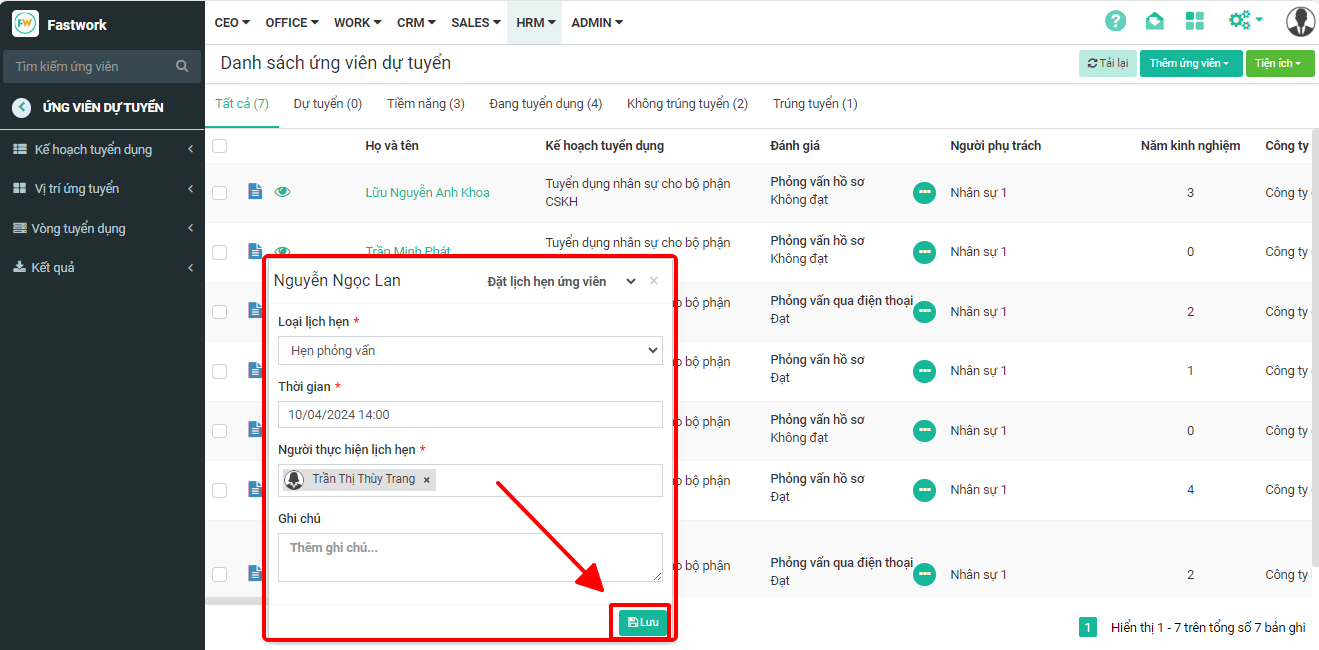This screenshot has width=1319, height=650.
Task: Switch to the Đang tuyển dụng tab
Action: (545, 104)
